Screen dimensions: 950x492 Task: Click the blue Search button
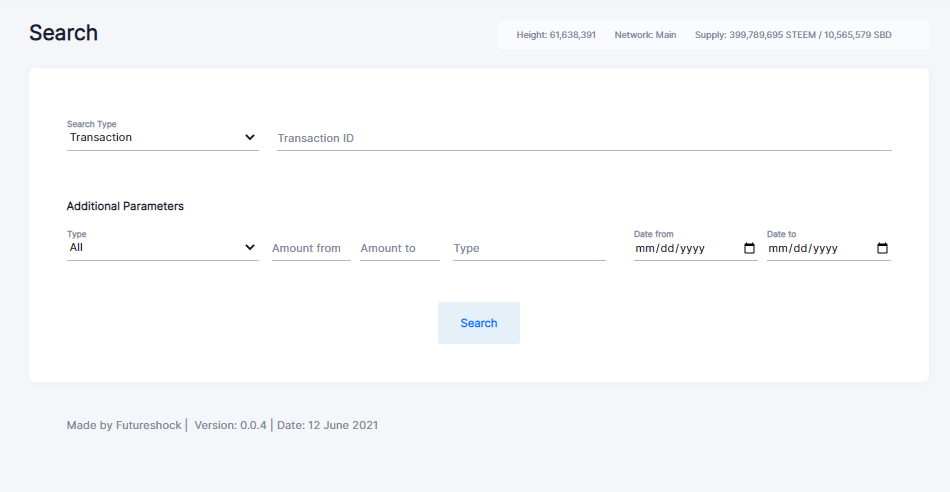pyautogui.click(x=479, y=323)
